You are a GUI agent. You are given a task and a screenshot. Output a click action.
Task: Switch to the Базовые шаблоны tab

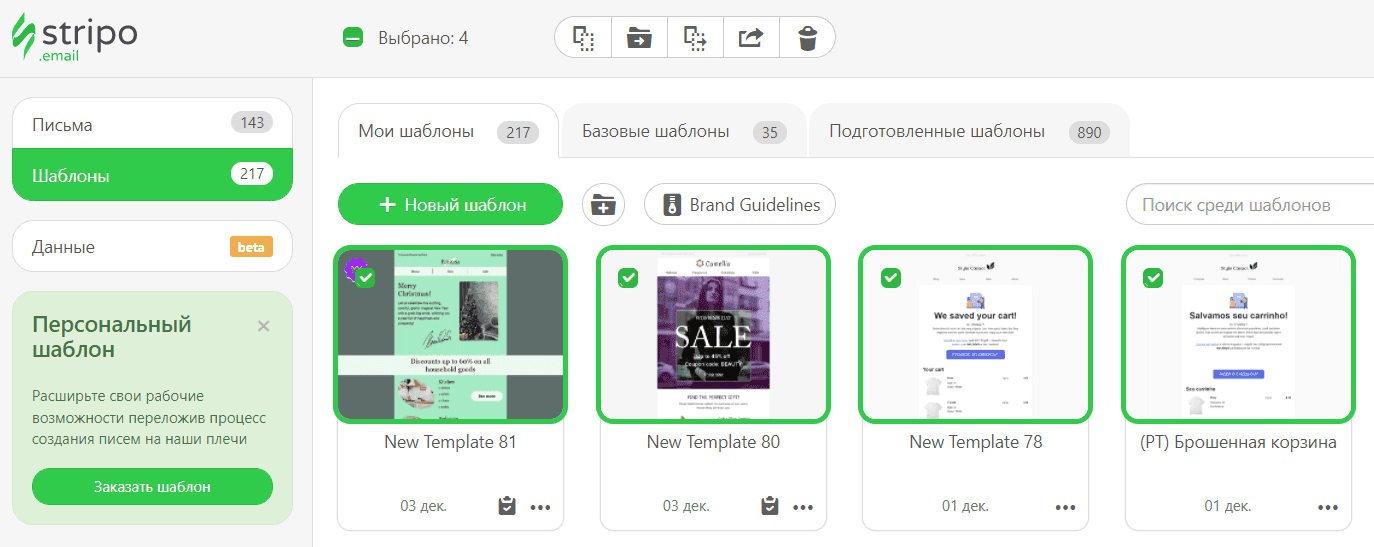[x=683, y=132]
